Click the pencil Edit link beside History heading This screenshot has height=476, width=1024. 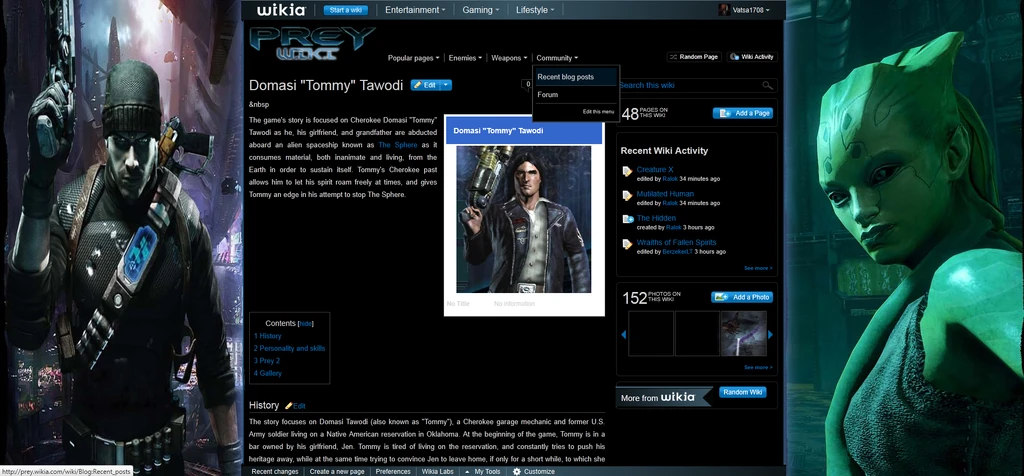[296, 406]
